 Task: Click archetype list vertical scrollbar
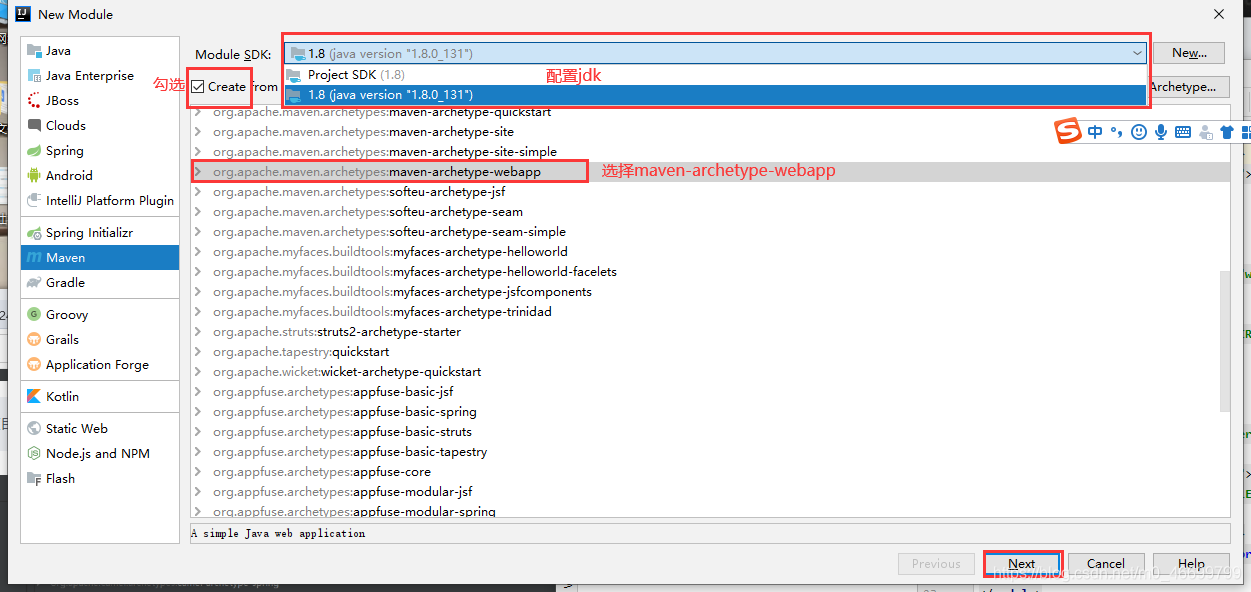(x=1225, y=340)
